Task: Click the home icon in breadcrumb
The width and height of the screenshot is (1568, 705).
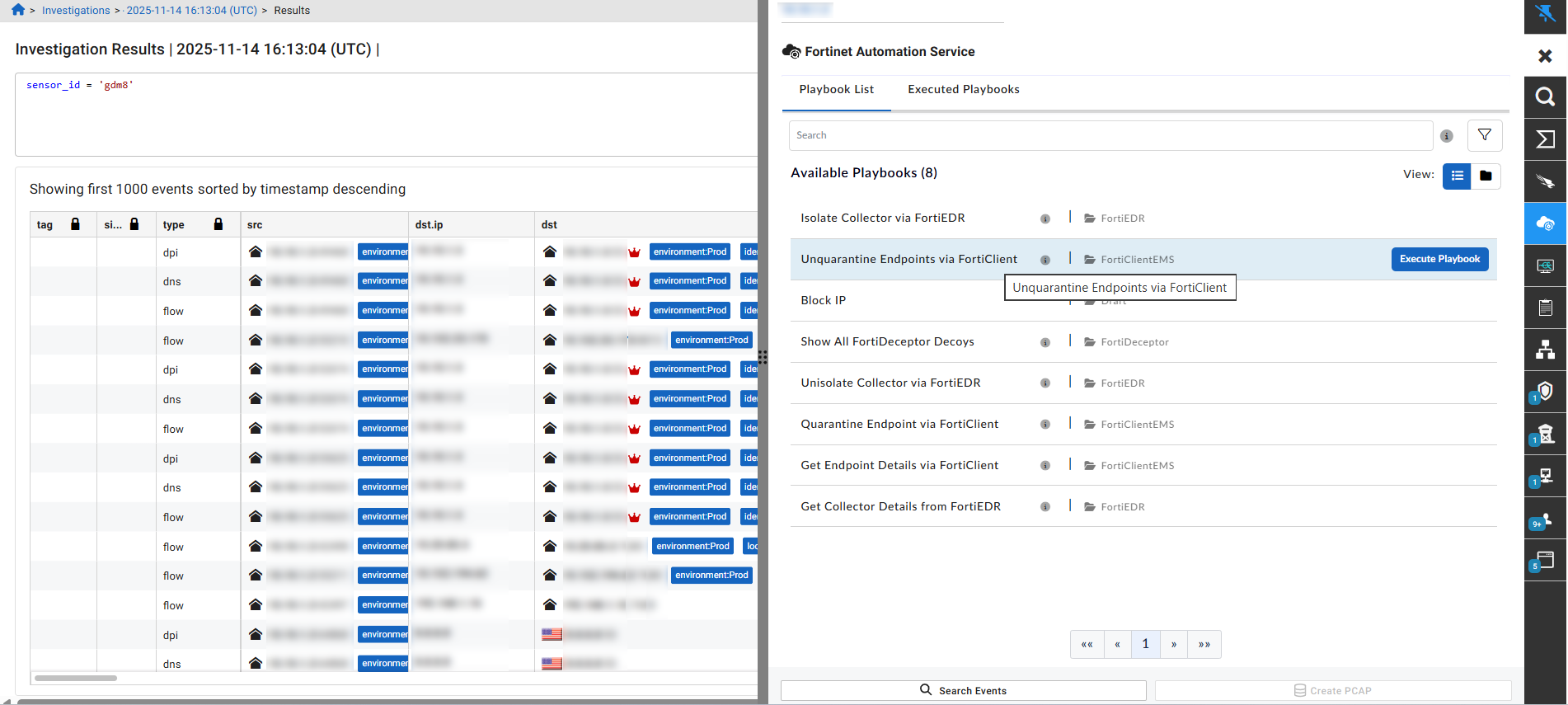Action: coord(18,10)
